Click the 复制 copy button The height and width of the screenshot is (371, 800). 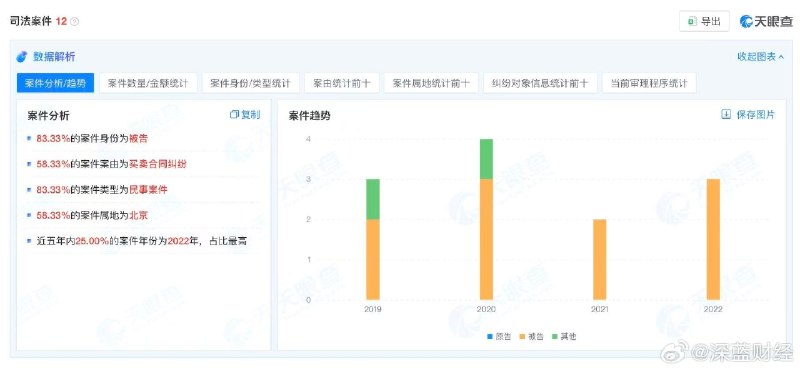(245, 115)
